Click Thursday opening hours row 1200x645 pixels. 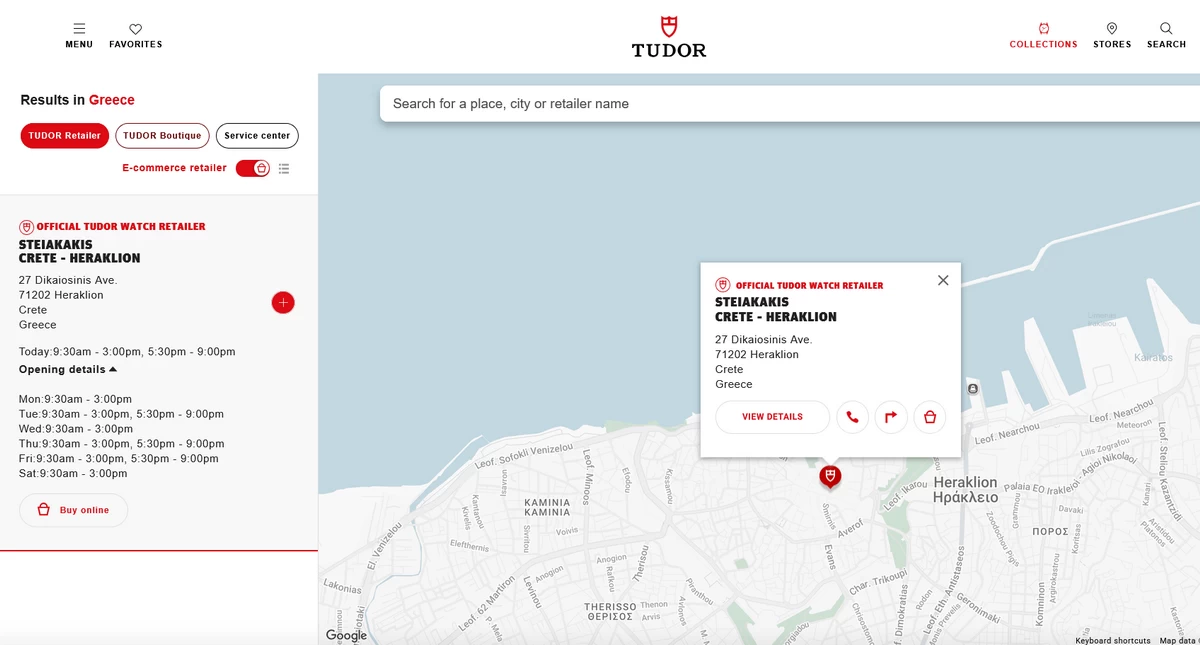coord(122,444)
